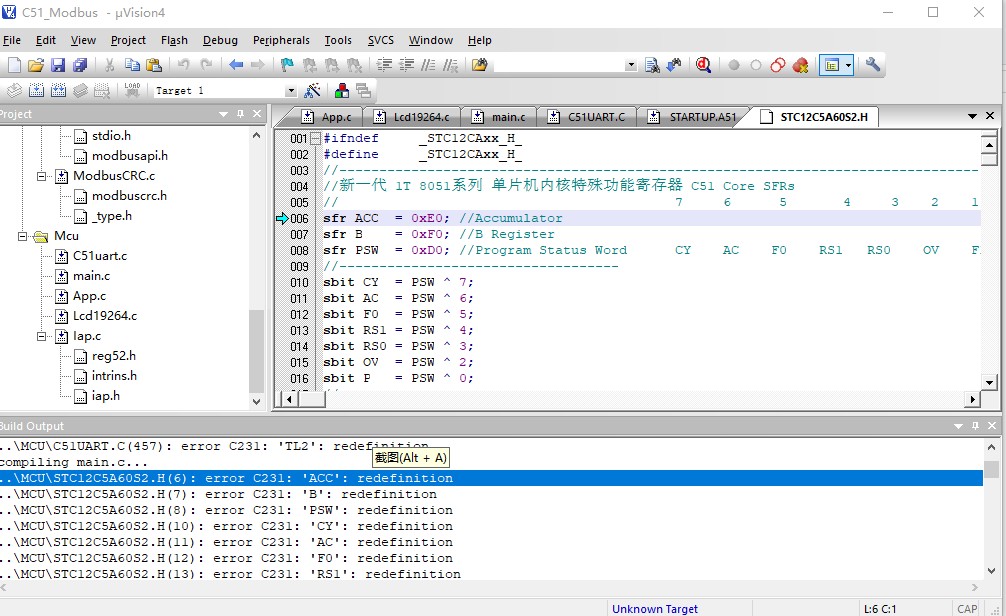
Task: Click the Undo arrow icon
Action: point(183,65)
